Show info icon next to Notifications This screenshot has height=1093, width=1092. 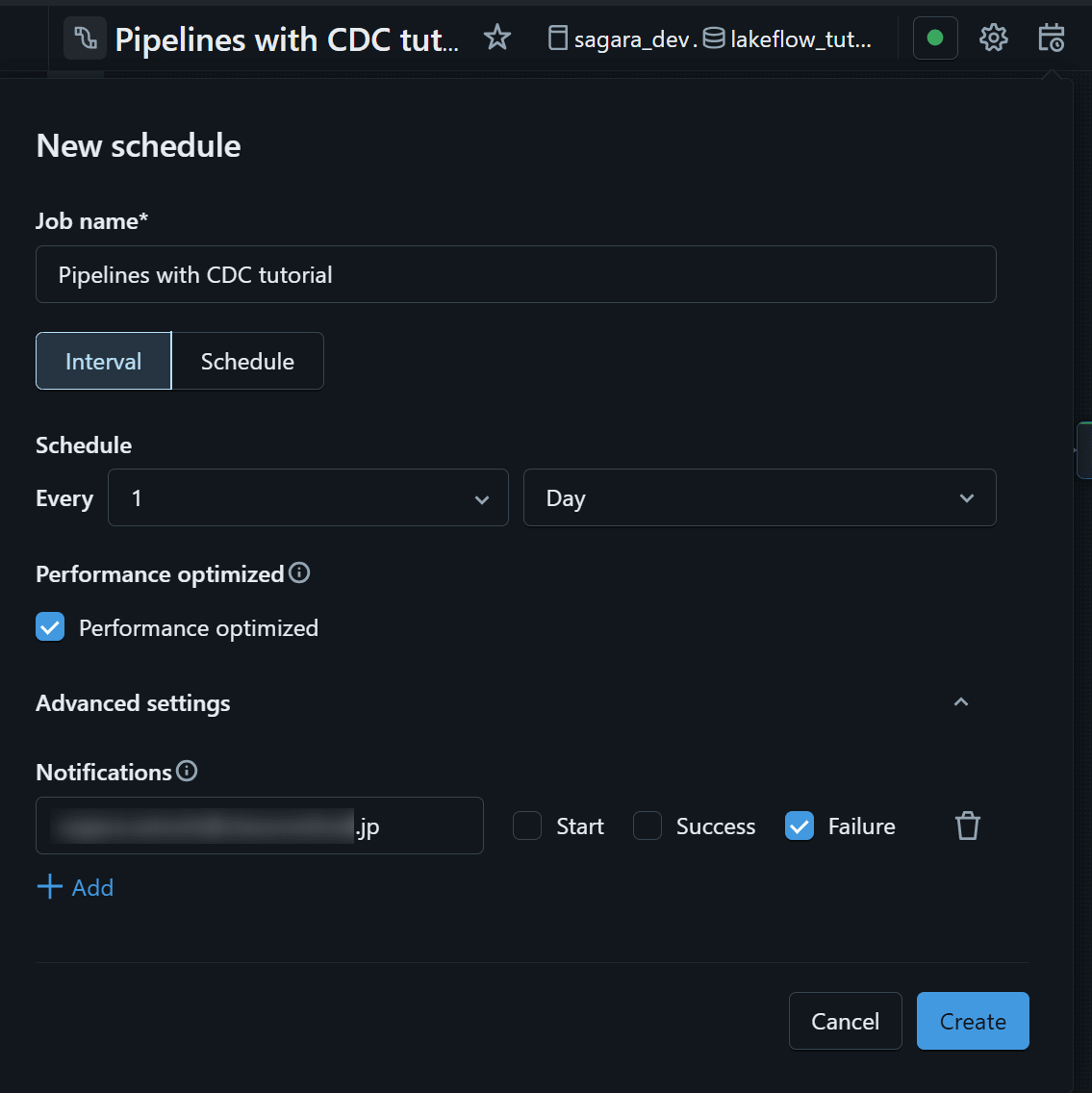tap(188, 771)
